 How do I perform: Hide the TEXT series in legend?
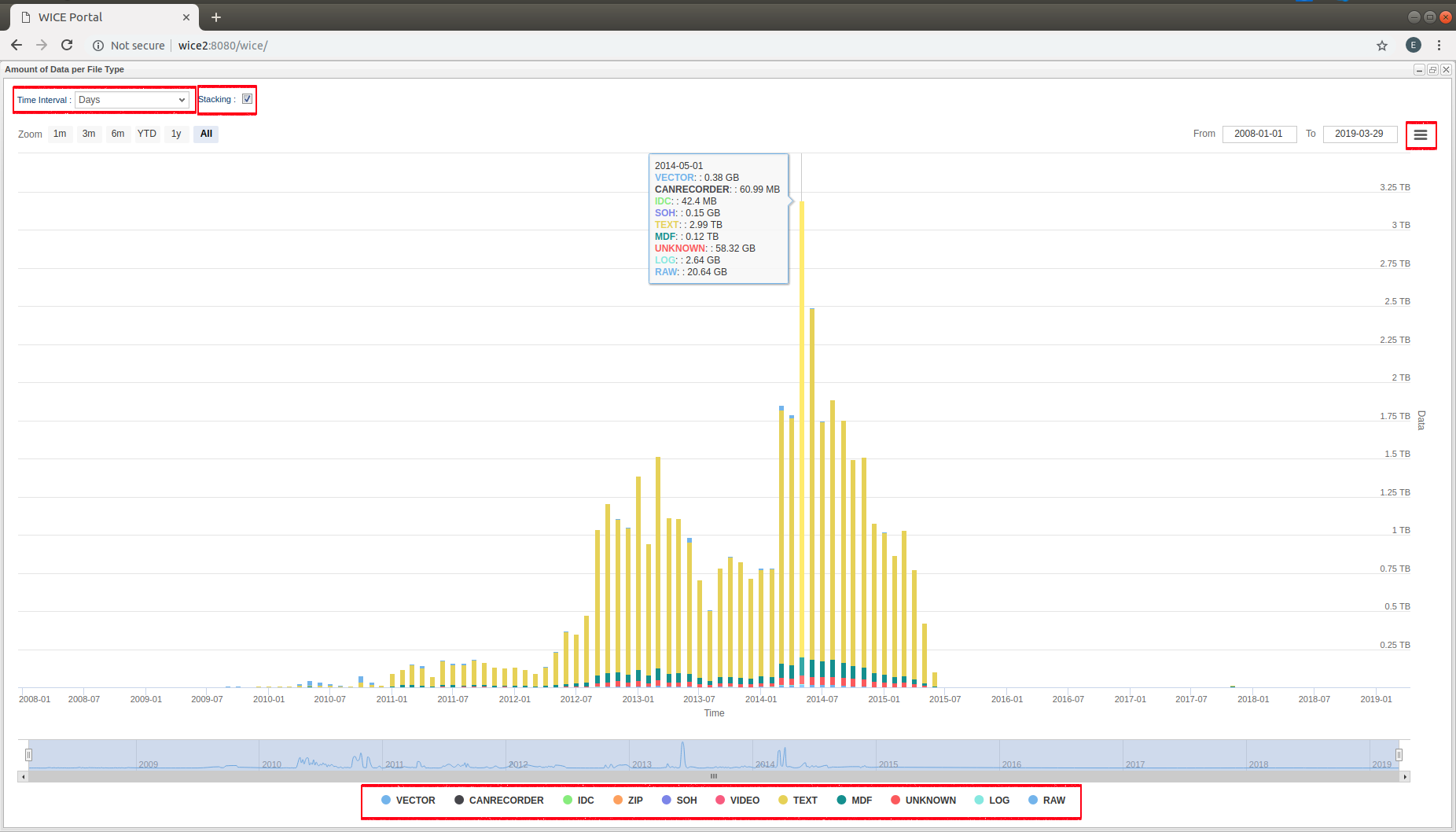click(797, 801)
